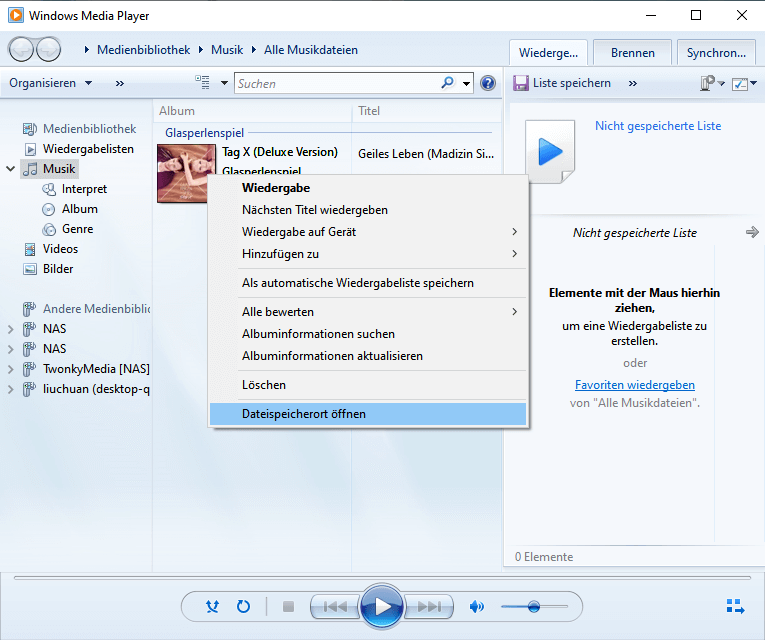Viewport: 765px width, 640px height.
Task: Click Liste speichern button
Action: pos(562,83)
